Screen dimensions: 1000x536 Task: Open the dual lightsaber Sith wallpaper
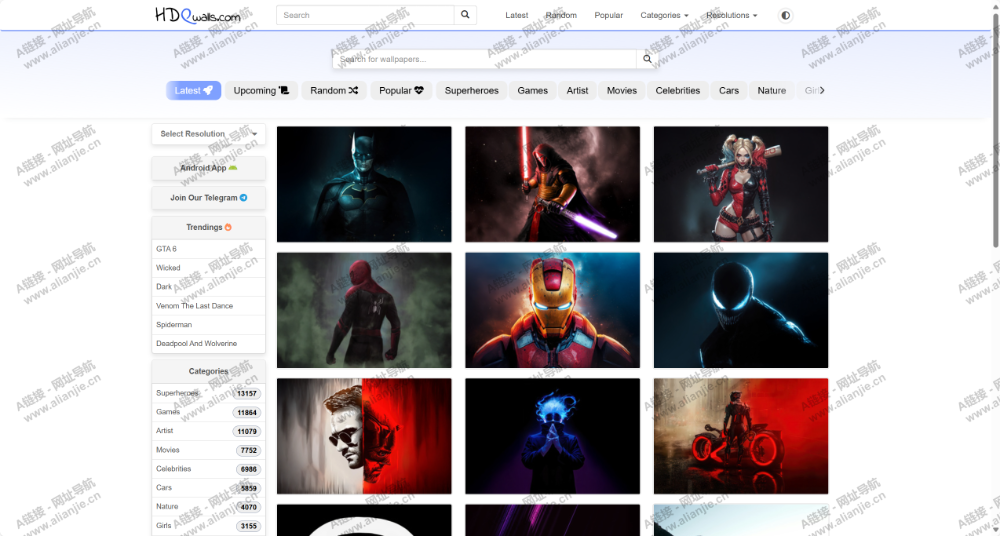tap(552, 184)
